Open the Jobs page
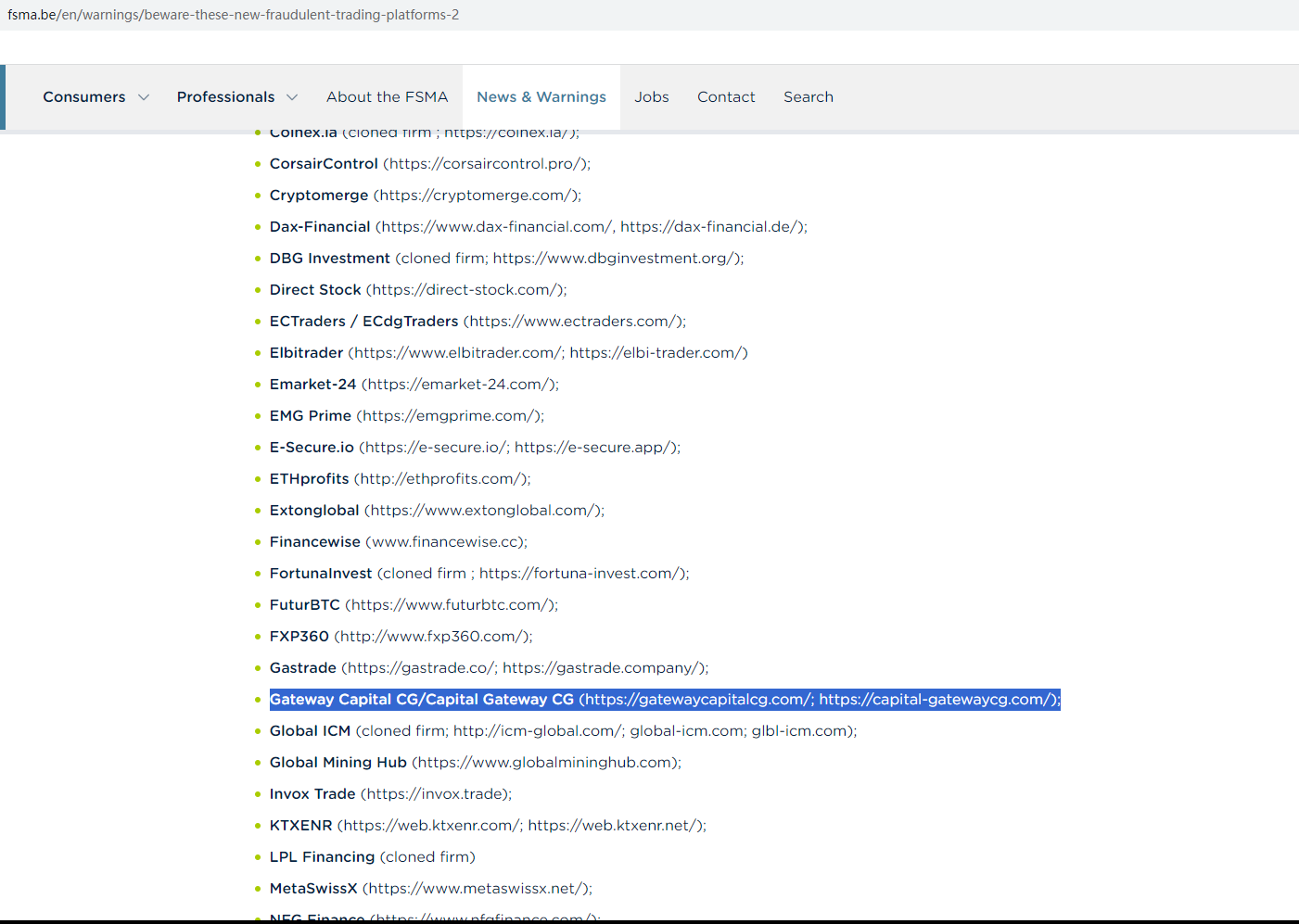This screenshot has height=924, width=1299. click(x=651, y=97)
